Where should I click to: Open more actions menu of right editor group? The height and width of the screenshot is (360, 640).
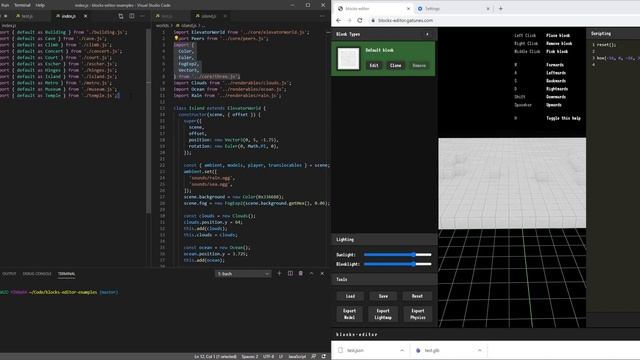322,16
